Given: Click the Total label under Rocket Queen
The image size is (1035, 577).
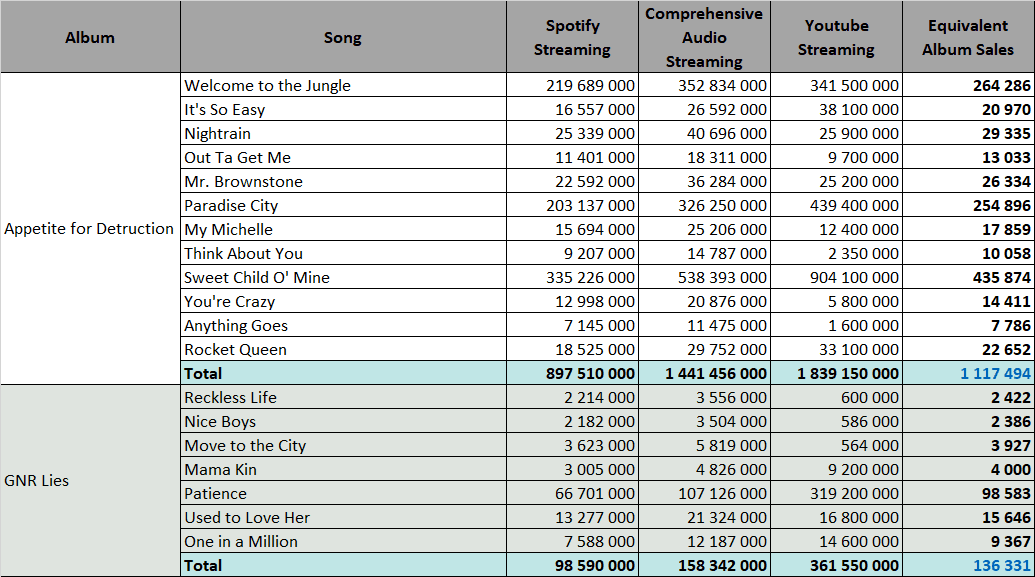Looking at the screenshot, I should [203, 374].
